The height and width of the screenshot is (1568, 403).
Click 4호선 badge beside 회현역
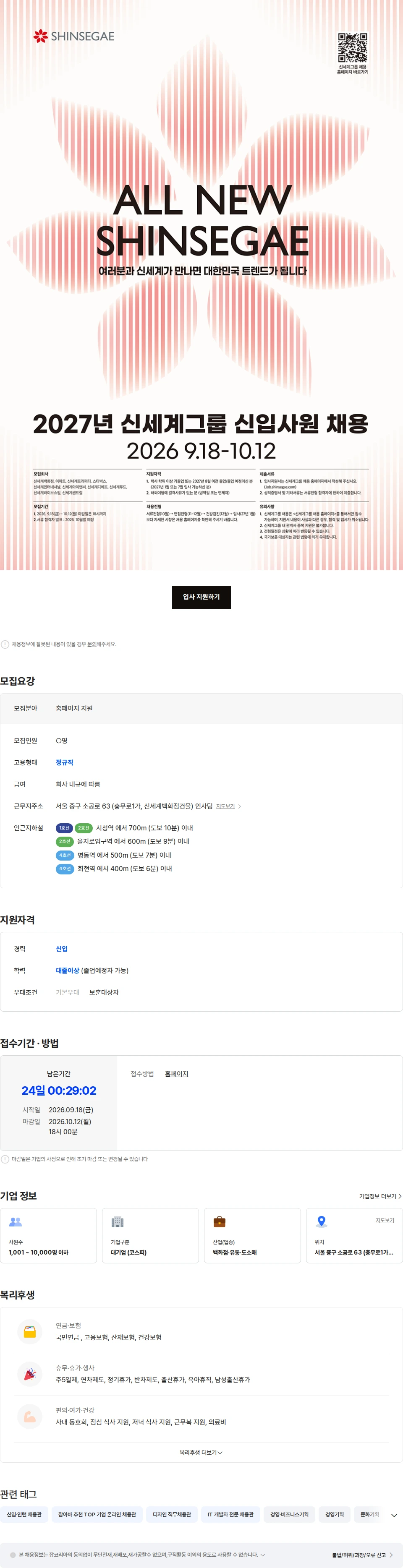[x=65, y=869]
